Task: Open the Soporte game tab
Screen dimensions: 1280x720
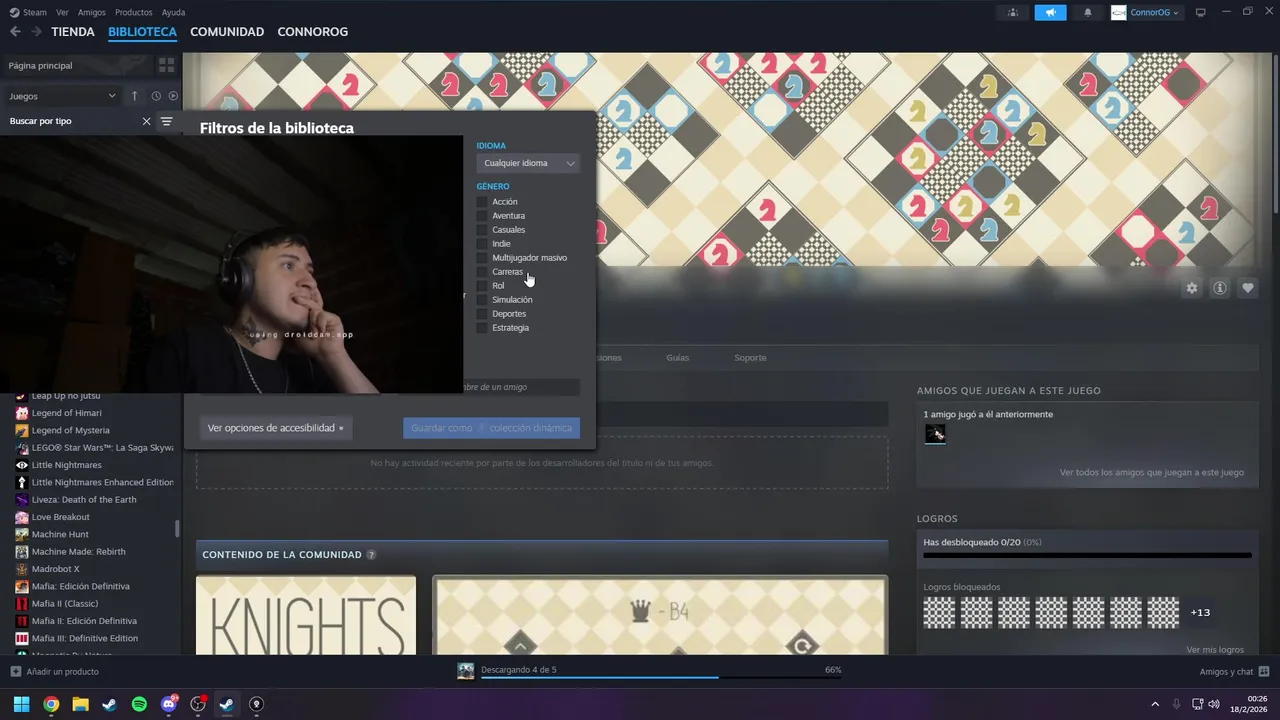Action: [750, 358]
